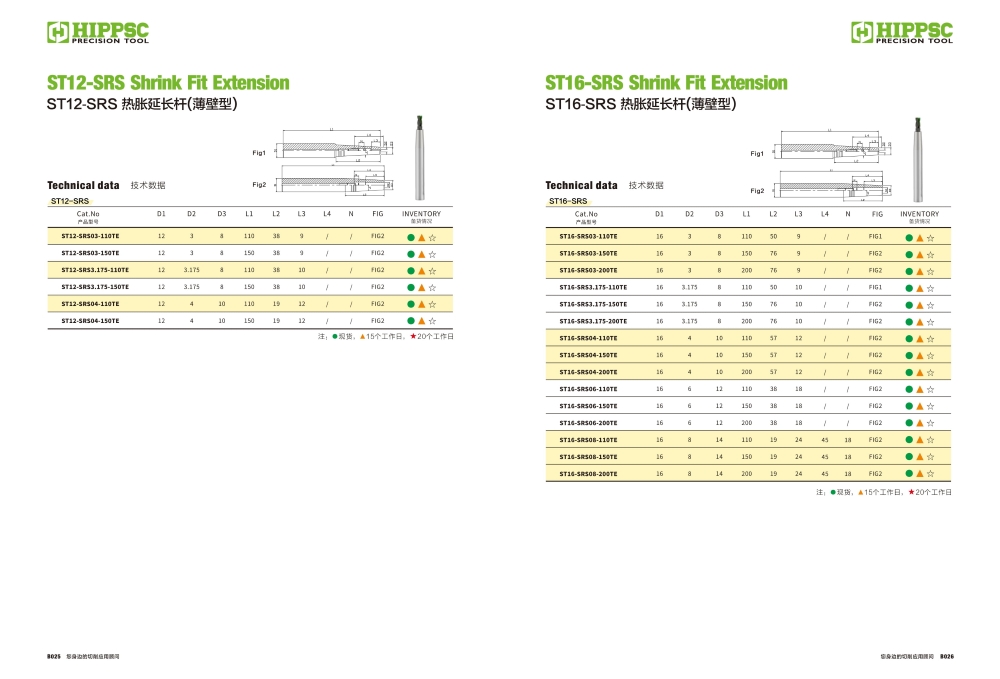
Task: Click the "ST12-SRS Shrink Fit Extension" heading
Action: [x=168, y=83]
